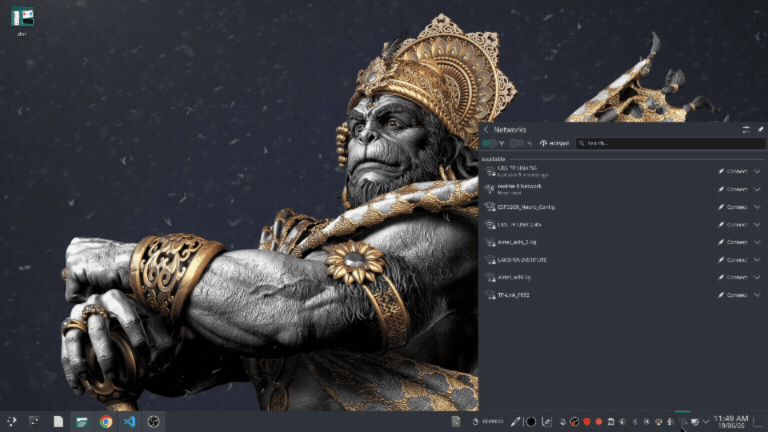Click the Hotspot button
768x432 pixels.
pyautogui.click(x=554, y=143)
